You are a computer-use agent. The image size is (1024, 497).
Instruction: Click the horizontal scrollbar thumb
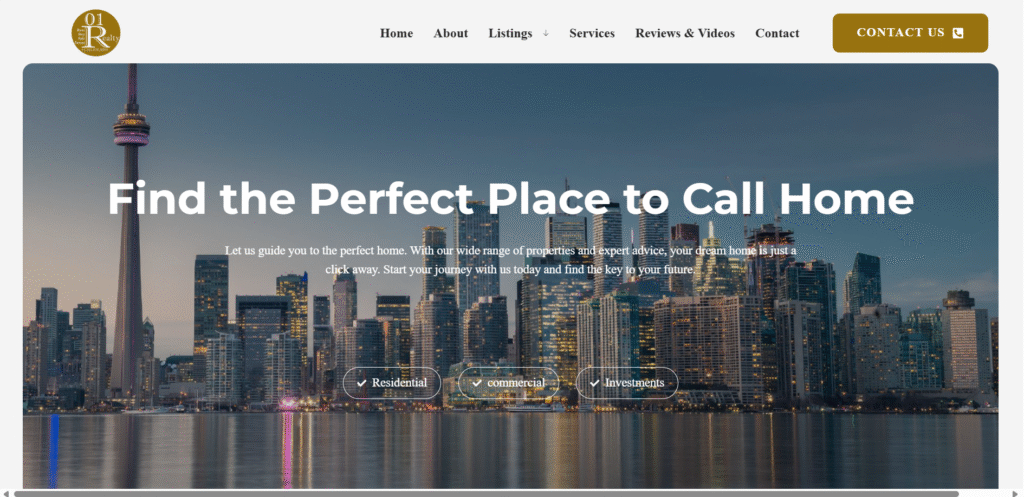(x=486, y=494)
